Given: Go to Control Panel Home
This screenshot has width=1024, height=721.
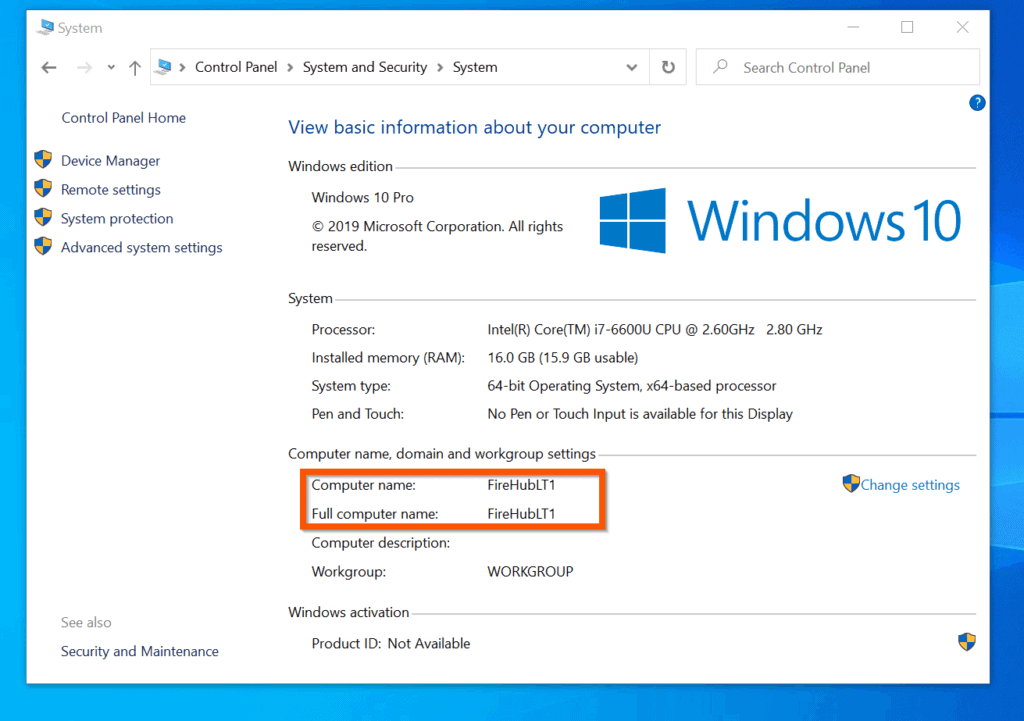Looking at the screenshot, I should 123,118.
